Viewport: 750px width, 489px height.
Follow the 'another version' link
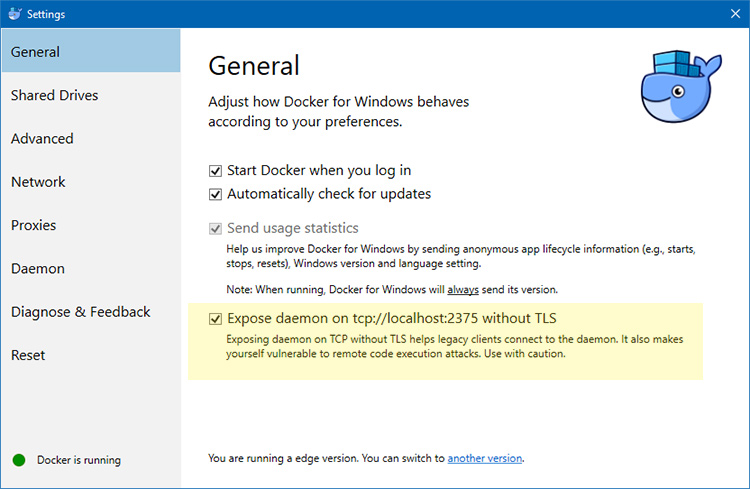484,458
